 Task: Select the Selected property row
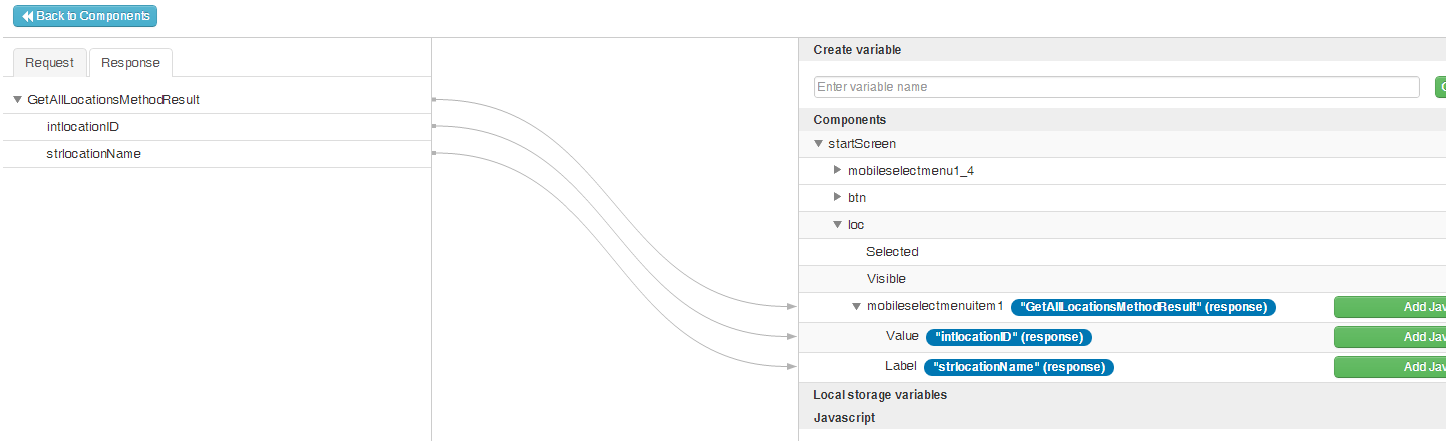pos(892,252)
